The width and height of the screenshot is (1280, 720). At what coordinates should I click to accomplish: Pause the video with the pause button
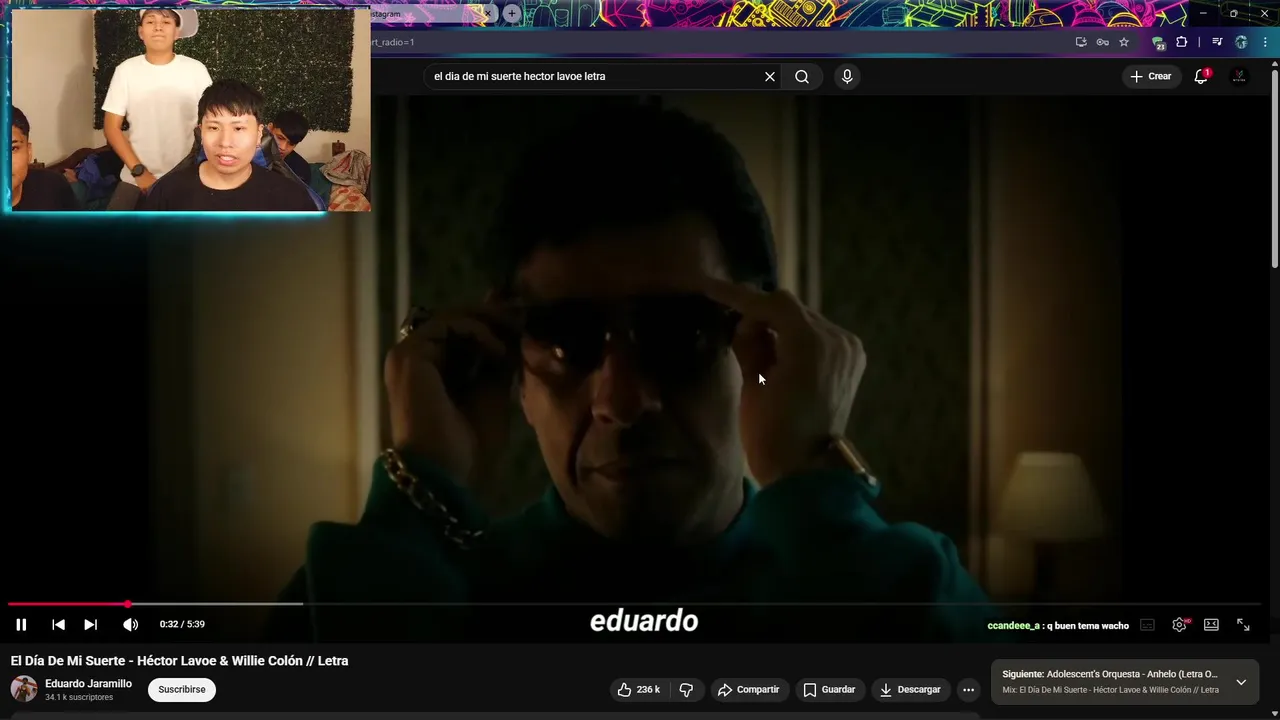pos(21,624)
